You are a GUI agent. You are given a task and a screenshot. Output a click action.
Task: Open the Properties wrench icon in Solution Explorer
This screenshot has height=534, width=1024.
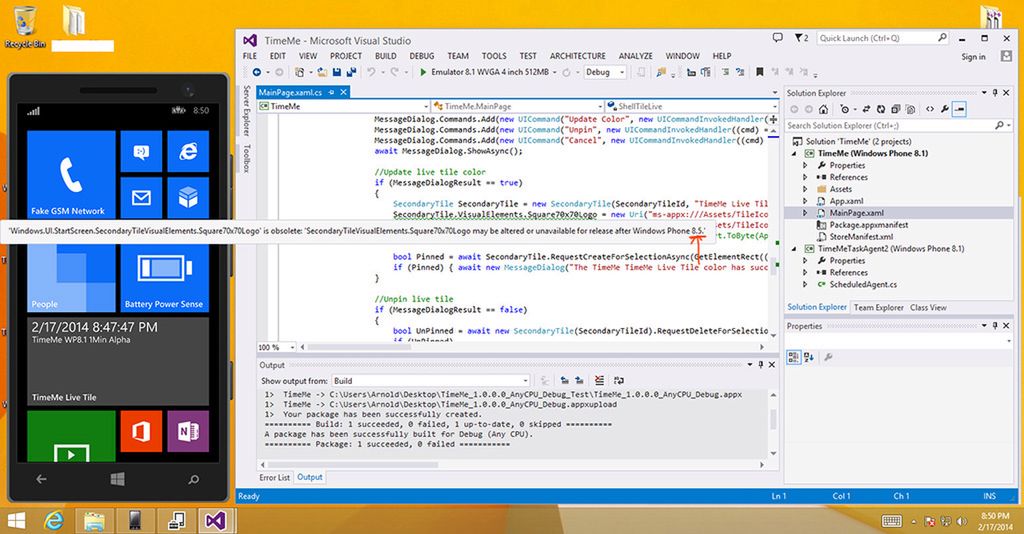tap(944, 108)
